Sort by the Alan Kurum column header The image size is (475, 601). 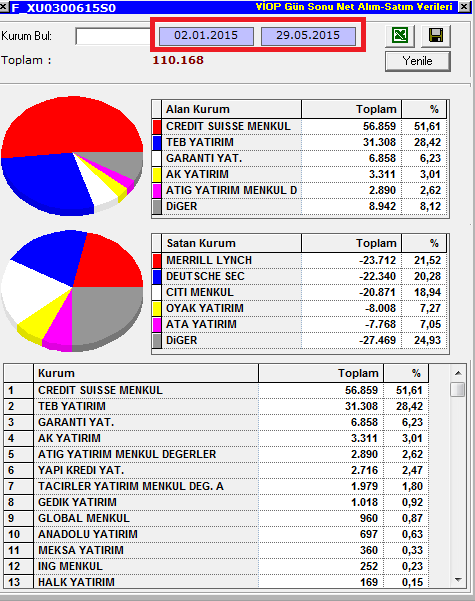[232, 109]
